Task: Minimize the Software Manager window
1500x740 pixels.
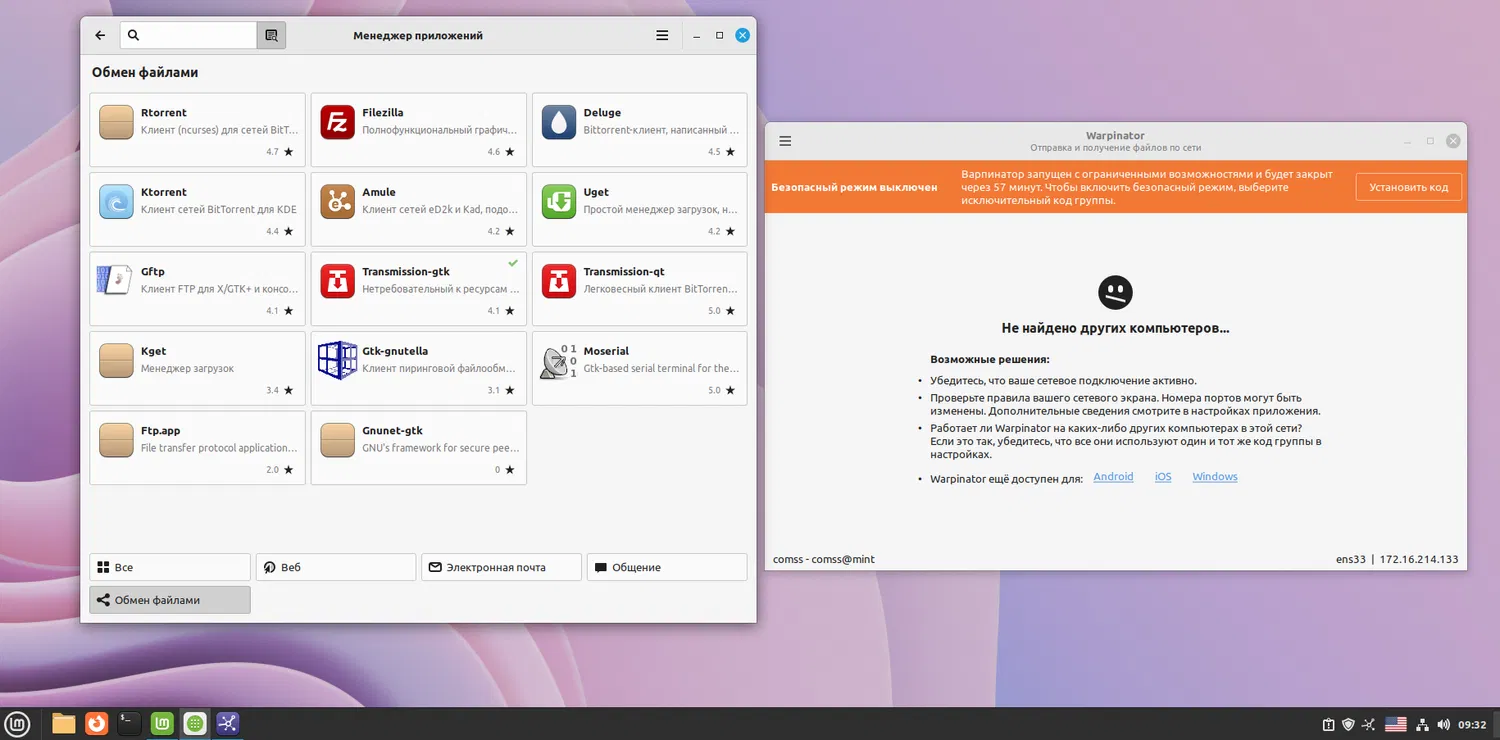Action: pos(696,35)
